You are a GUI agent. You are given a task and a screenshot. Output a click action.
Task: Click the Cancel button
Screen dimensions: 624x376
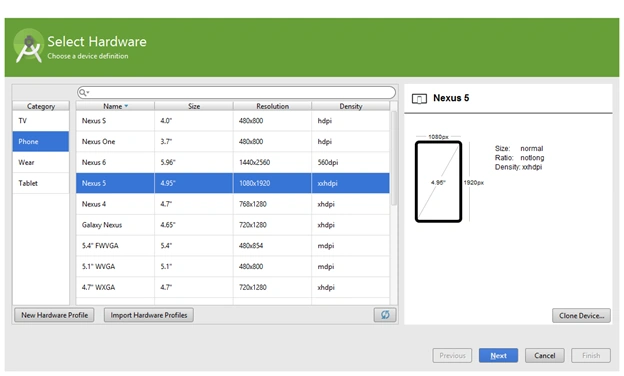pyautogui.click(x=544, y=356)
